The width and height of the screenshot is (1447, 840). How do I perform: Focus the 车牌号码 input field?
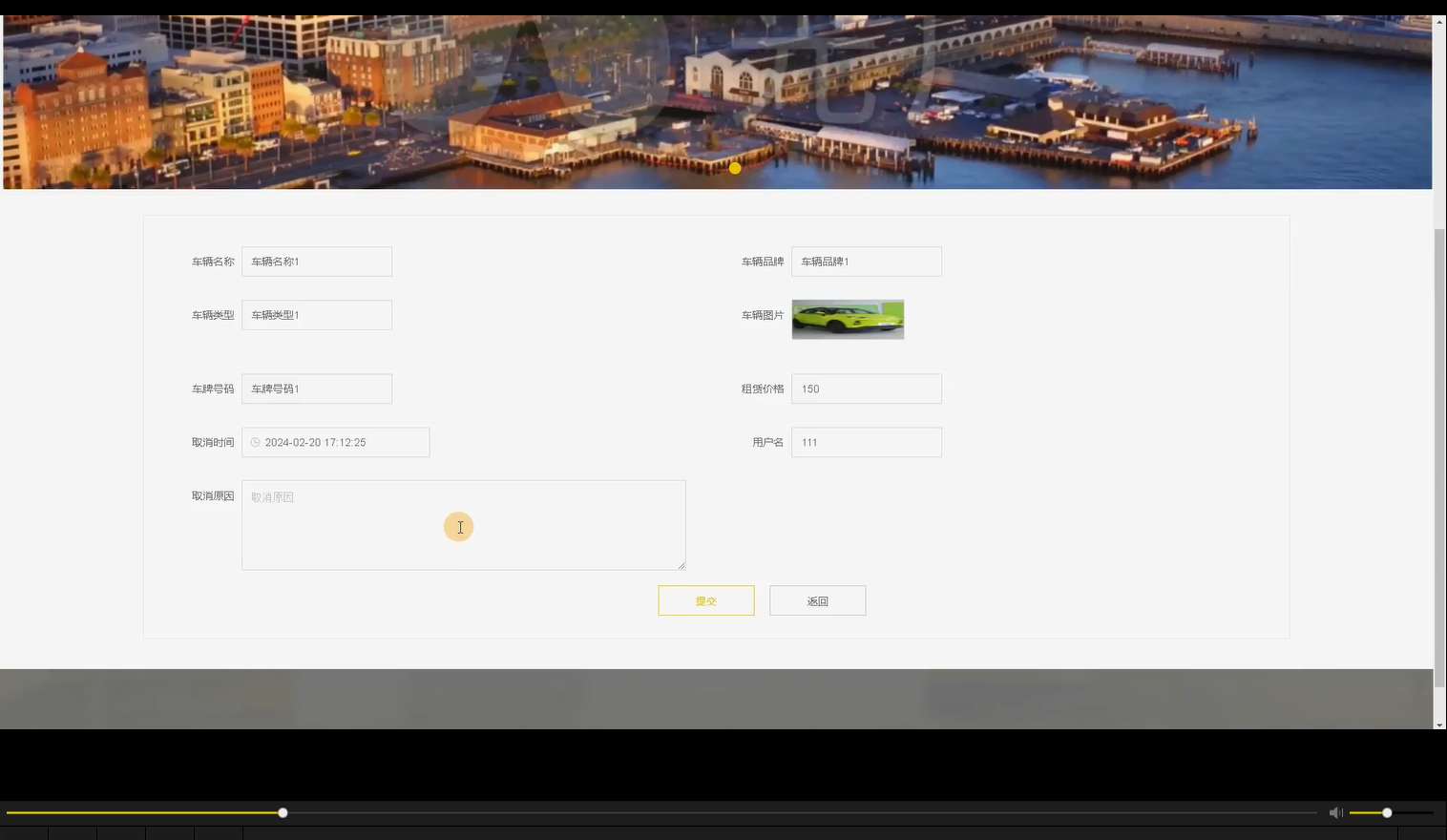pos(317,388)
